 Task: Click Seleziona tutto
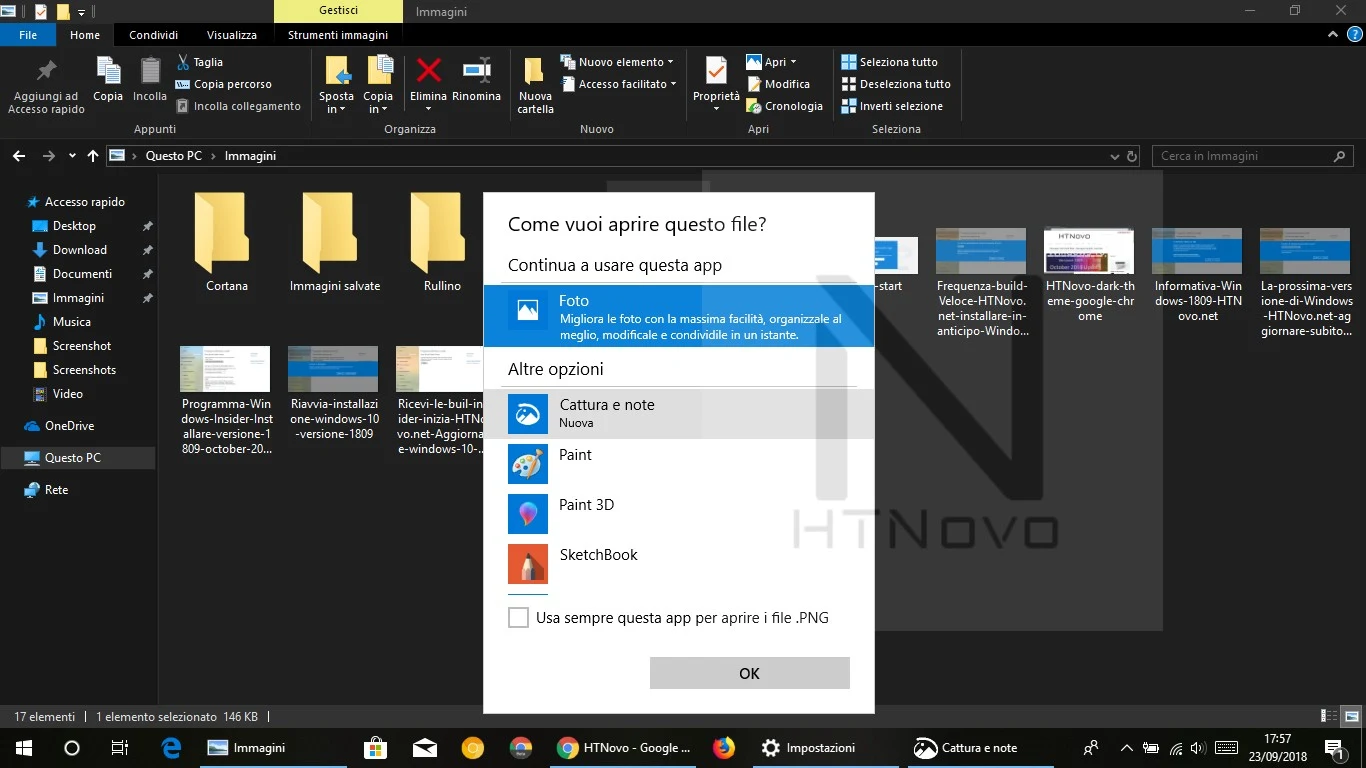tap(889, 62)
